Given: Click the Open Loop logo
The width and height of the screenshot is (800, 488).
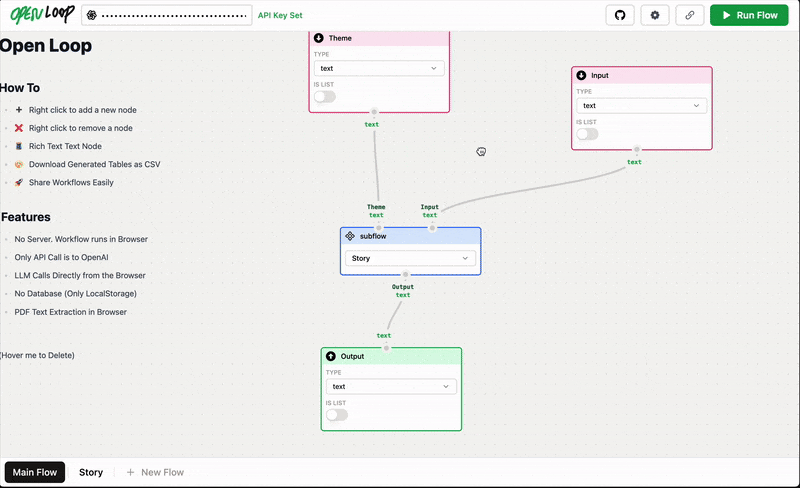Looking at the screenshot, I should [42, 14].
